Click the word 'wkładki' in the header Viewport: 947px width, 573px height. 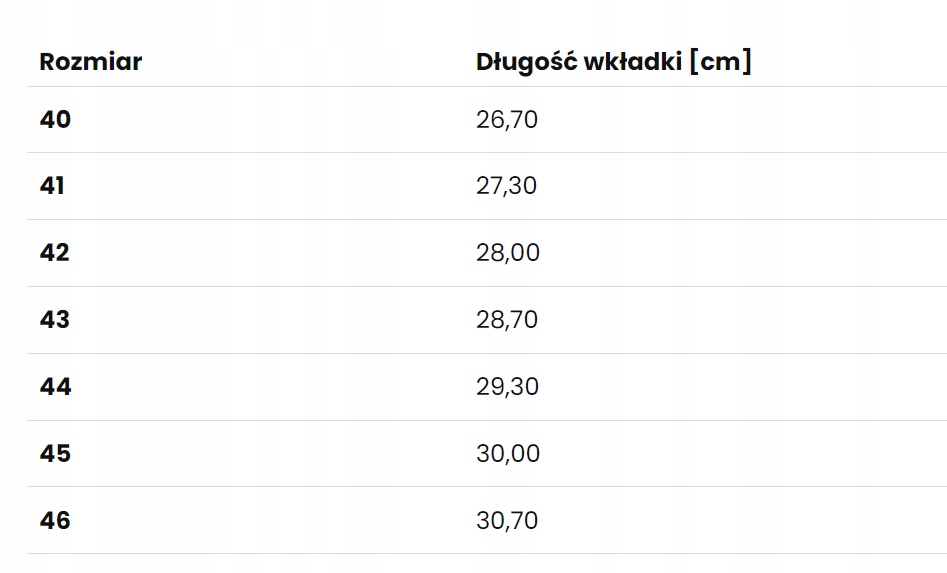[625, 62]
